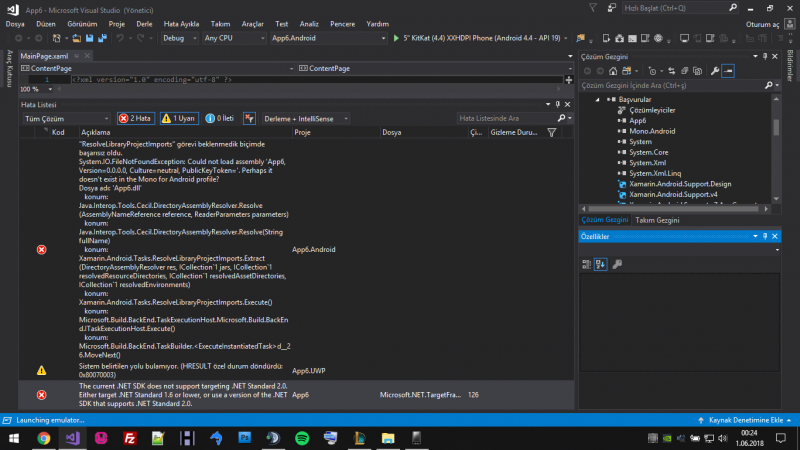Click Oturum aç sign-in link

(x=762, y=24)
